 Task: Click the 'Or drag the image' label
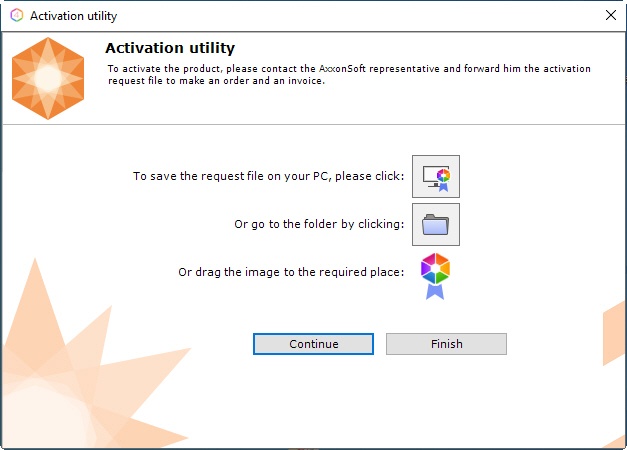[x=291, y=272]
